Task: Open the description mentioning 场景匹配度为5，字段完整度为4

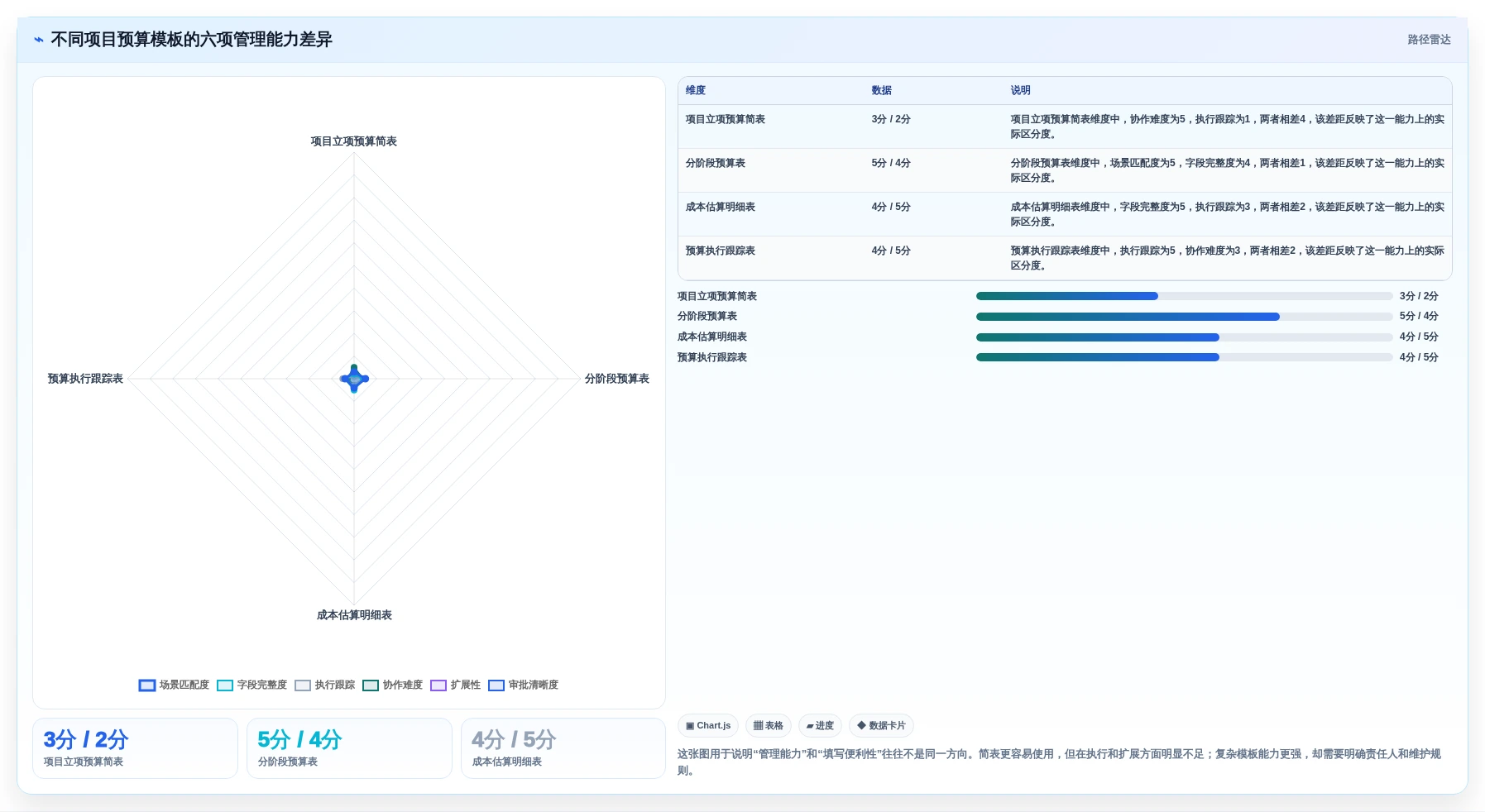Action: 1228,170
